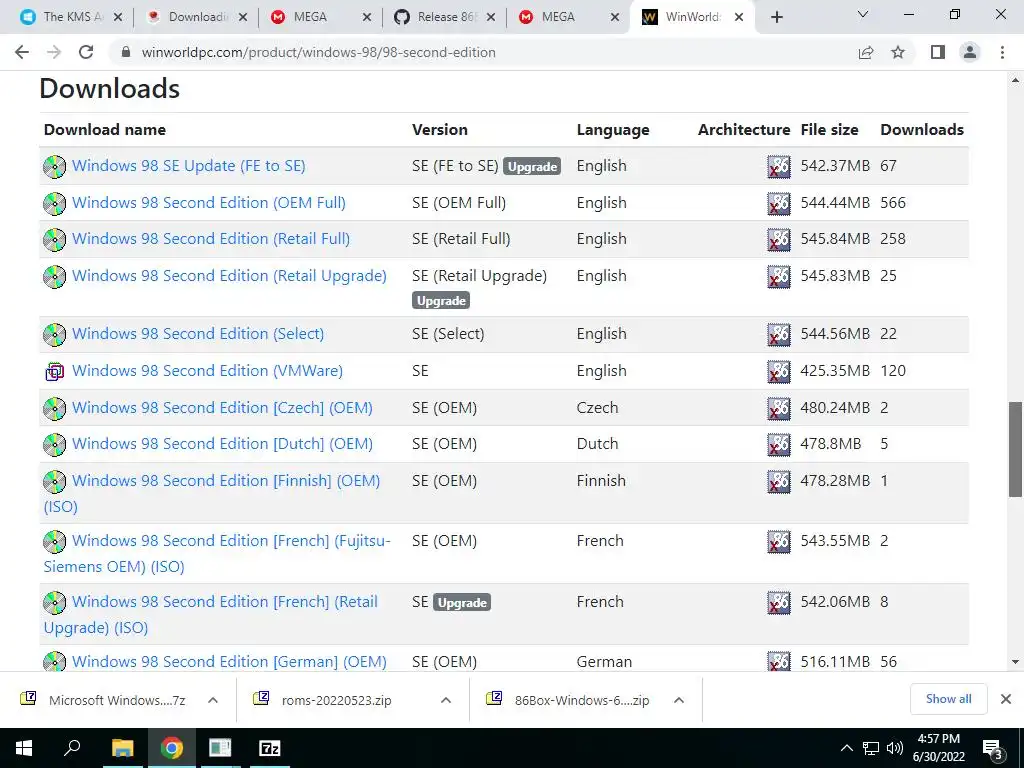Open Second Edition [German] (OEM) link

pos(229,662)
